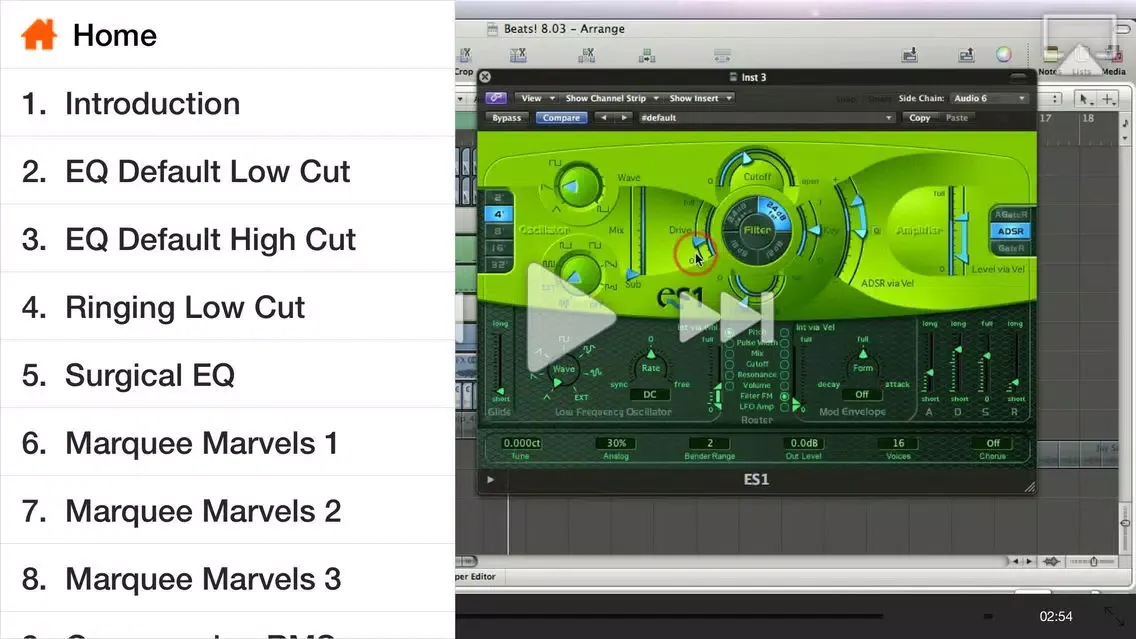This screenshot has width=1136, height=639.
Task: Expand the Show Channel Strip dropdown
Action: click(x=612, y=98)
